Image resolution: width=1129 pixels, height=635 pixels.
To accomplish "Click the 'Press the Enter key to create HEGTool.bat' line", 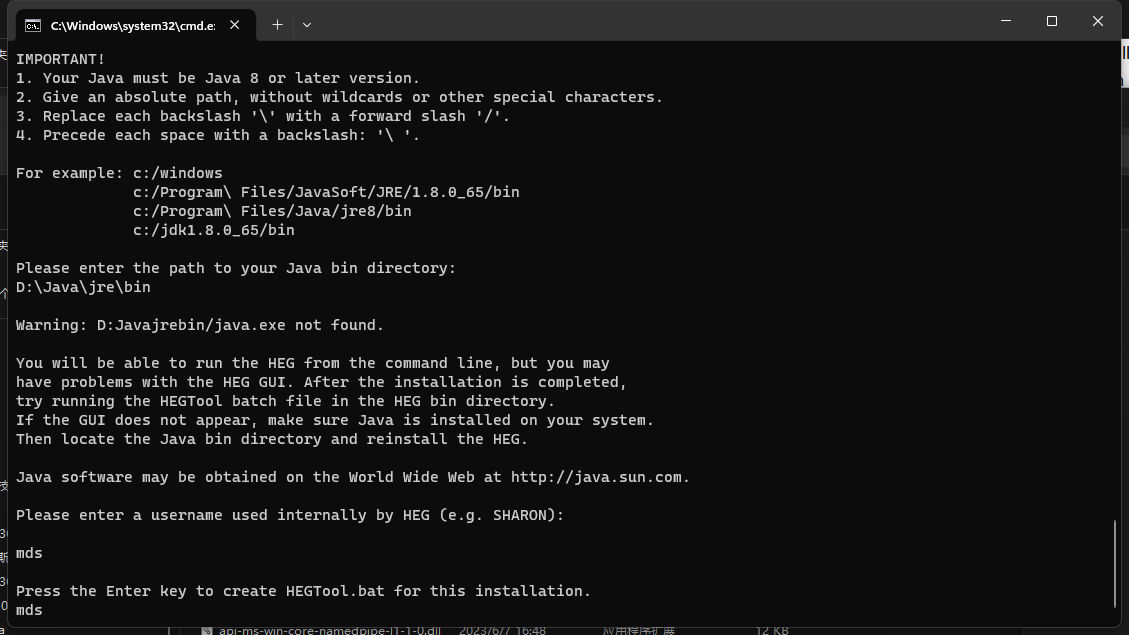I will coord(303,591).
